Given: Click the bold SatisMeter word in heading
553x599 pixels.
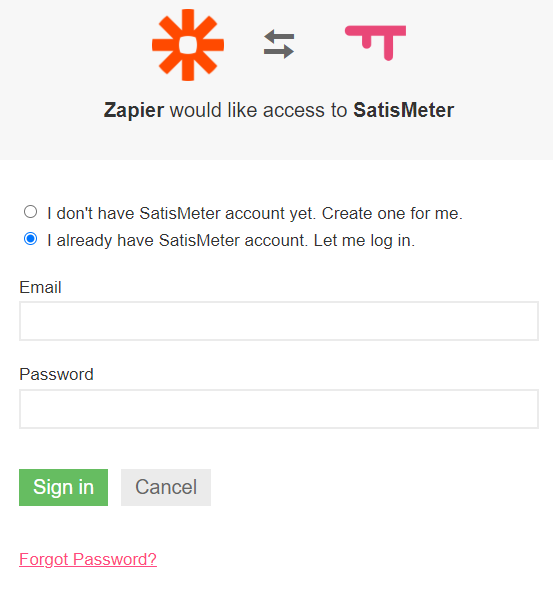Looking at the screenshot, I should pos(404,110).
